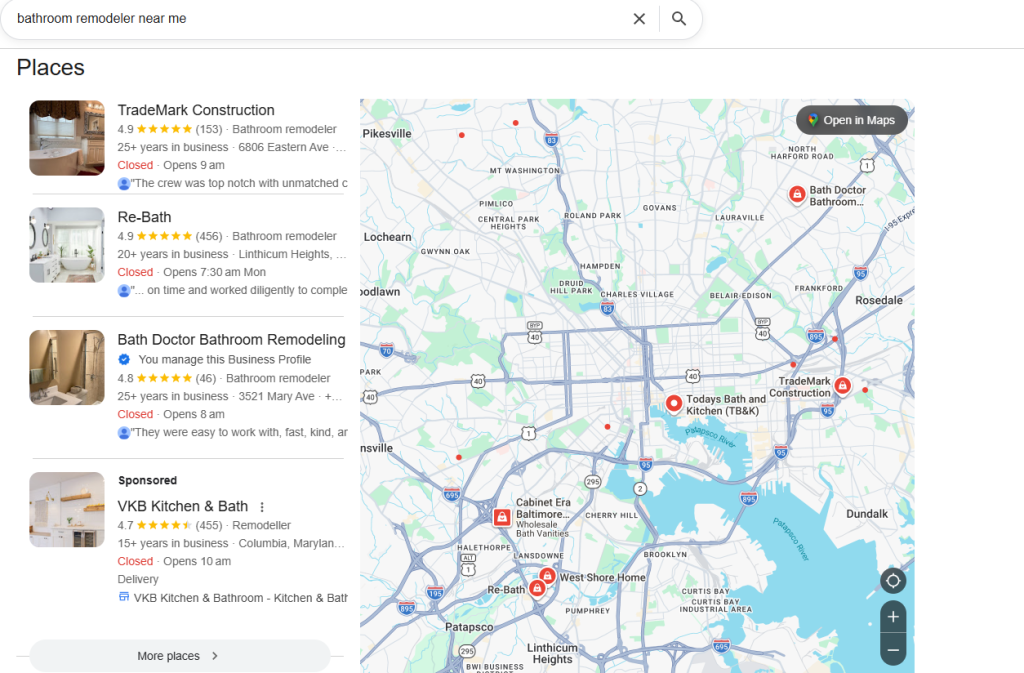Open the VKB Kitchen & Bath listing title

183,507
